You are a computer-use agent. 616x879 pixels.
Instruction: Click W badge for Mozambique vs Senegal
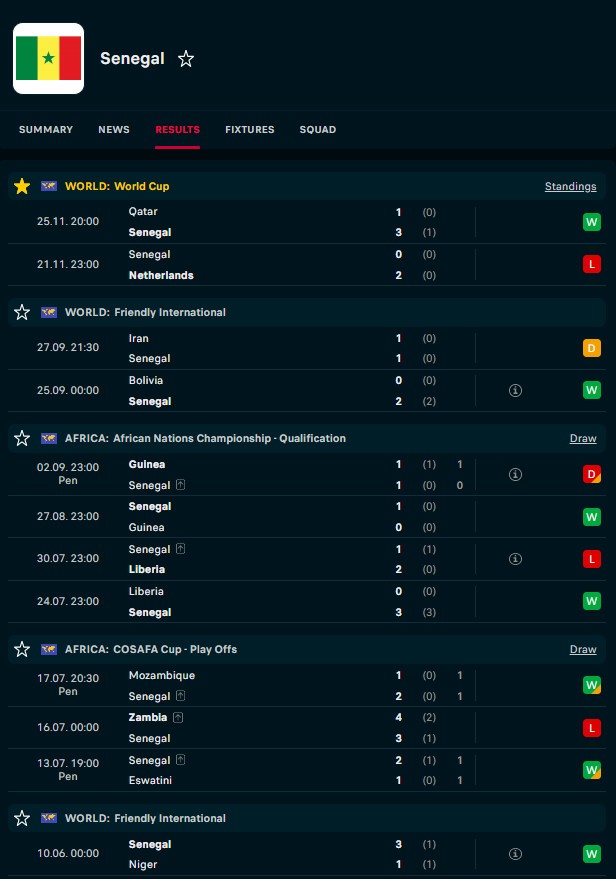coord(591,685)
